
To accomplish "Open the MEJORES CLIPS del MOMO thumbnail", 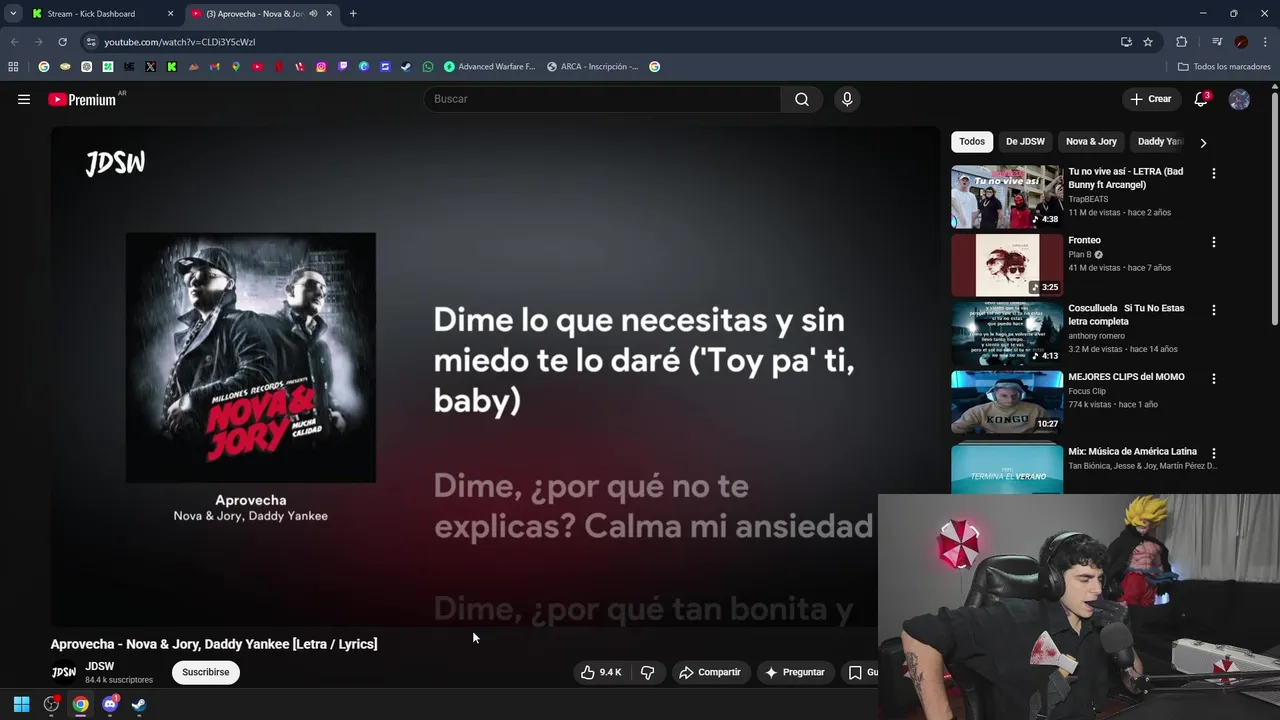I will [x=1007, y=402].
